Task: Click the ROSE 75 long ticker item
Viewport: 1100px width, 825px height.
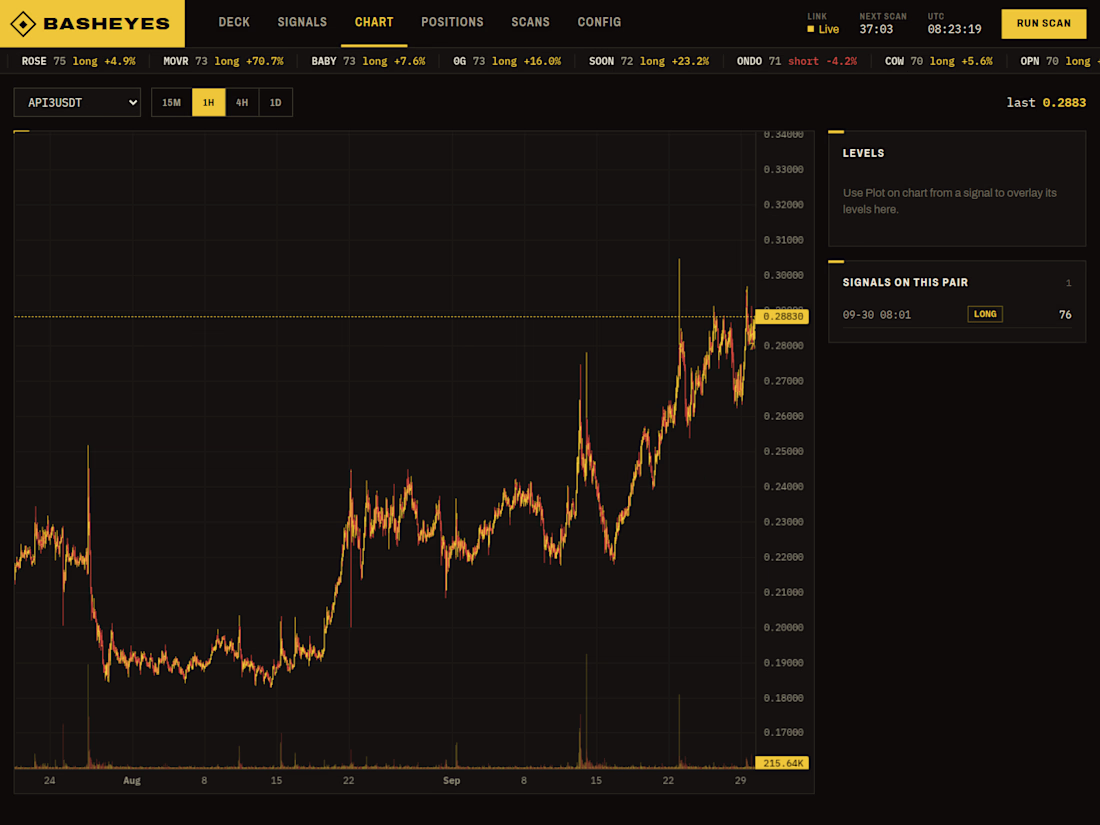Action: click(79, 61)
